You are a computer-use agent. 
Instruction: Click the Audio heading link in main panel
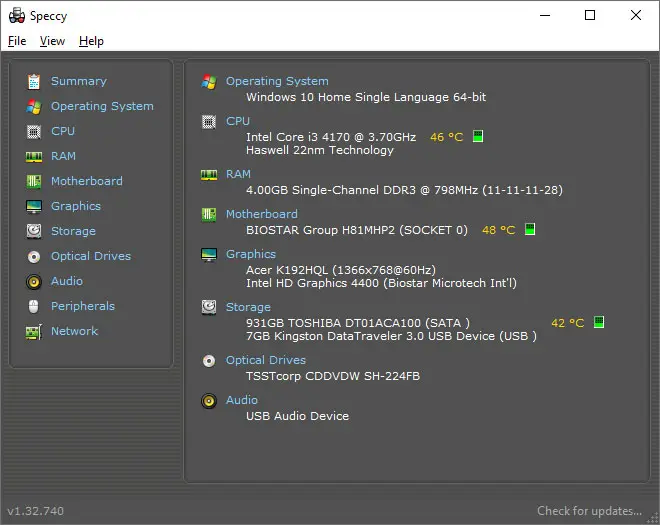click(242, 400)
